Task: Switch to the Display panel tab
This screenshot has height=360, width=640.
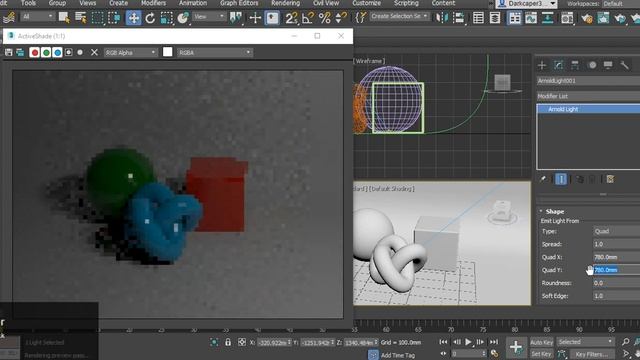Action: coord(608,65)
